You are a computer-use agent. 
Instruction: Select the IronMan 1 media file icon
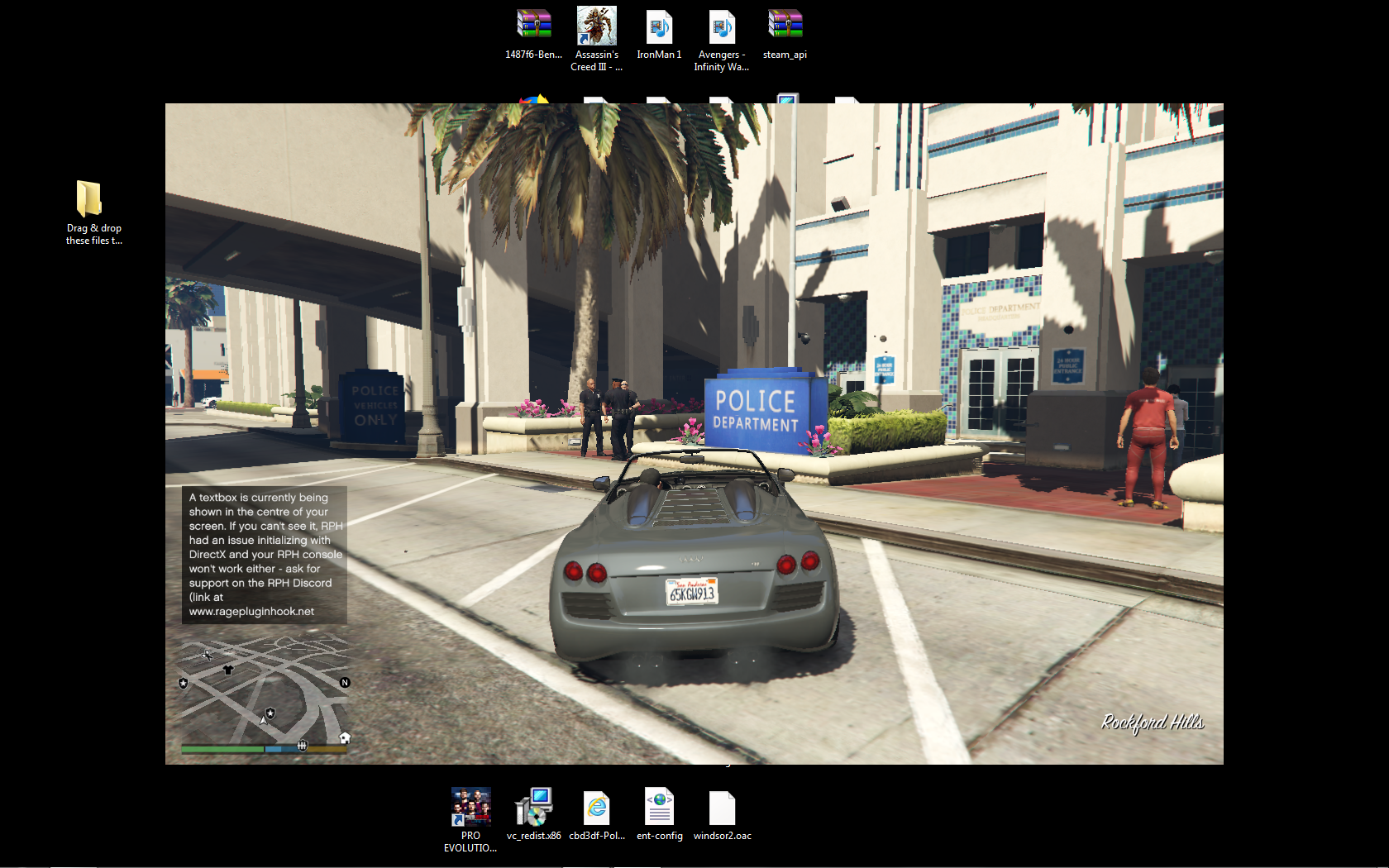pyautogui.click(x=659, y=34)
